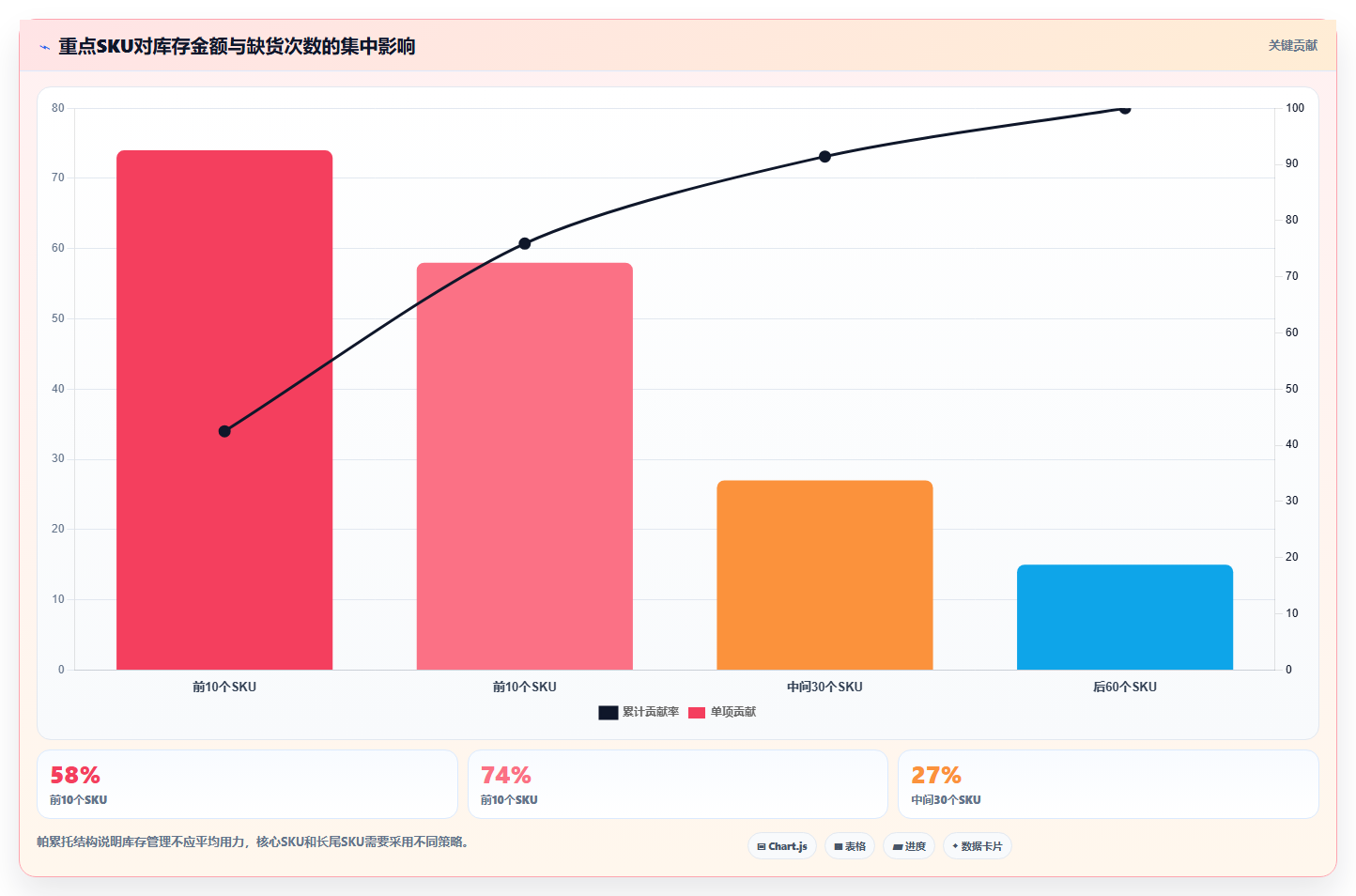Click the chart title 重点SKU对库存金额与缺货次数的集中影响

point(237,46)
